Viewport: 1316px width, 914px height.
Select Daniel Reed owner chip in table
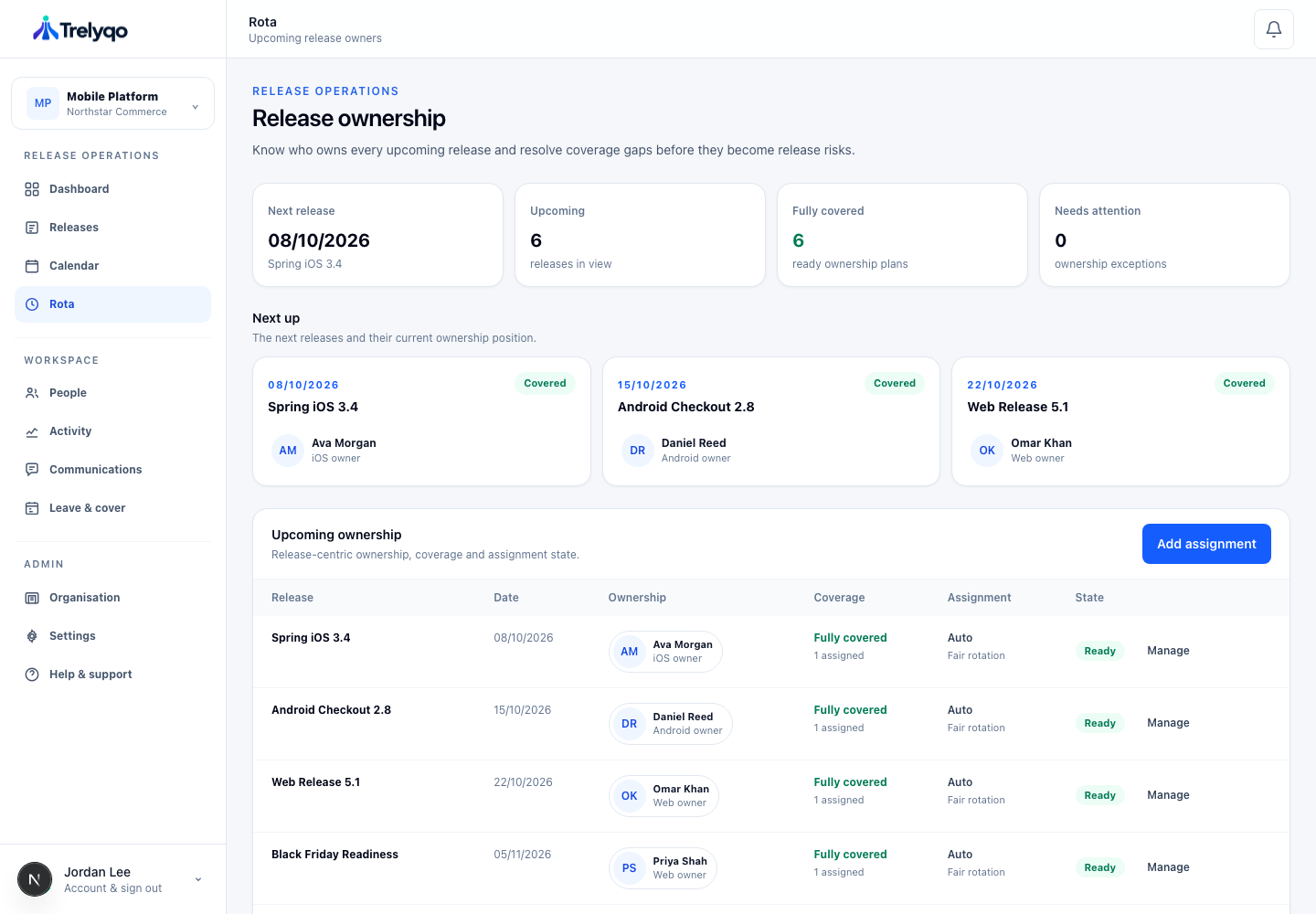coord(671,724)
